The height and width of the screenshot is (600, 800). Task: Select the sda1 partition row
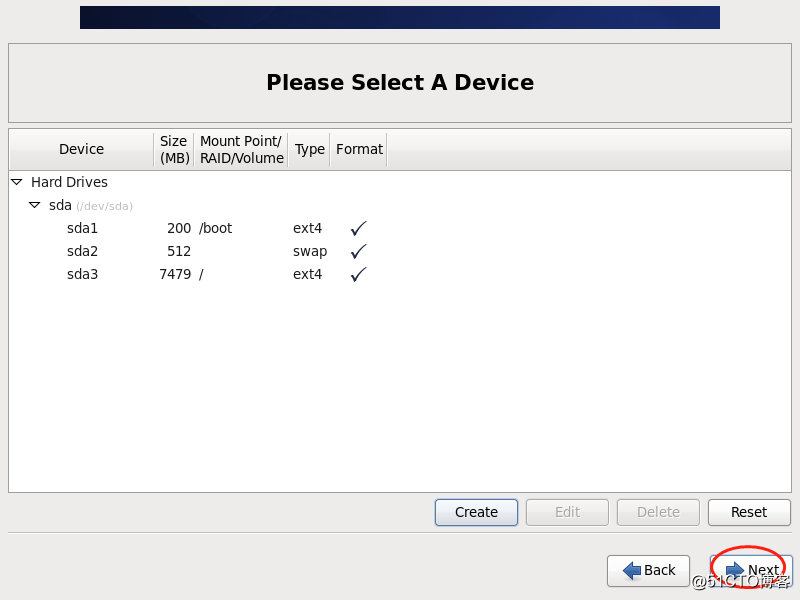click(400, 228)
